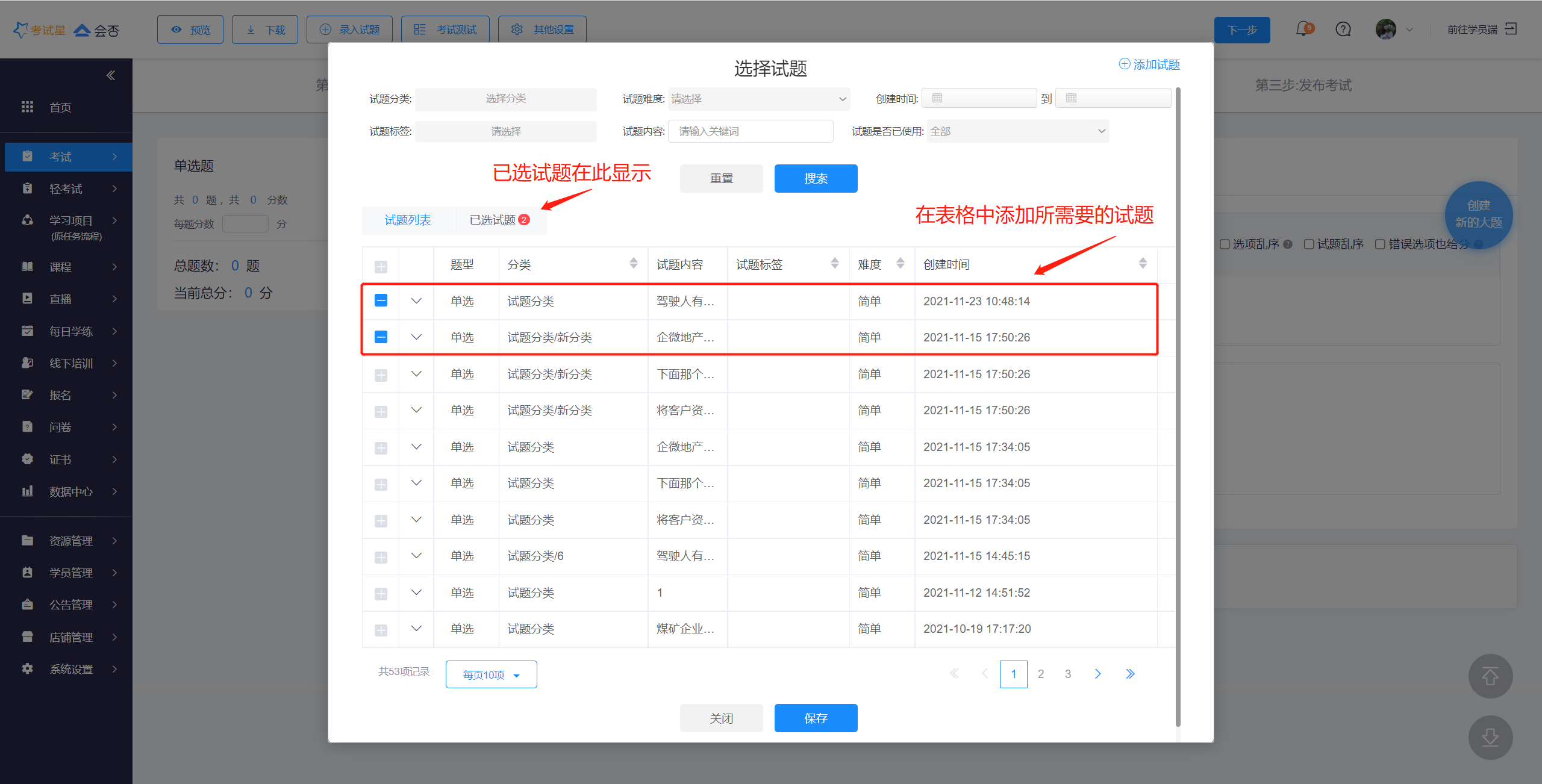Select checkbox for row 试题分类/6
This screenshot has height=784, width=1542.
(381, 557)
